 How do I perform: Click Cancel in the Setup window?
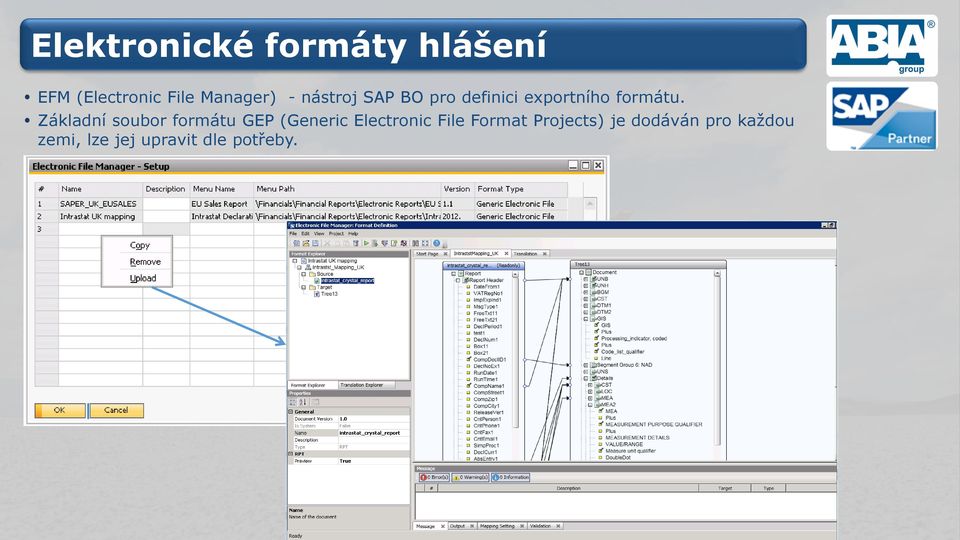tap(116, 410)
